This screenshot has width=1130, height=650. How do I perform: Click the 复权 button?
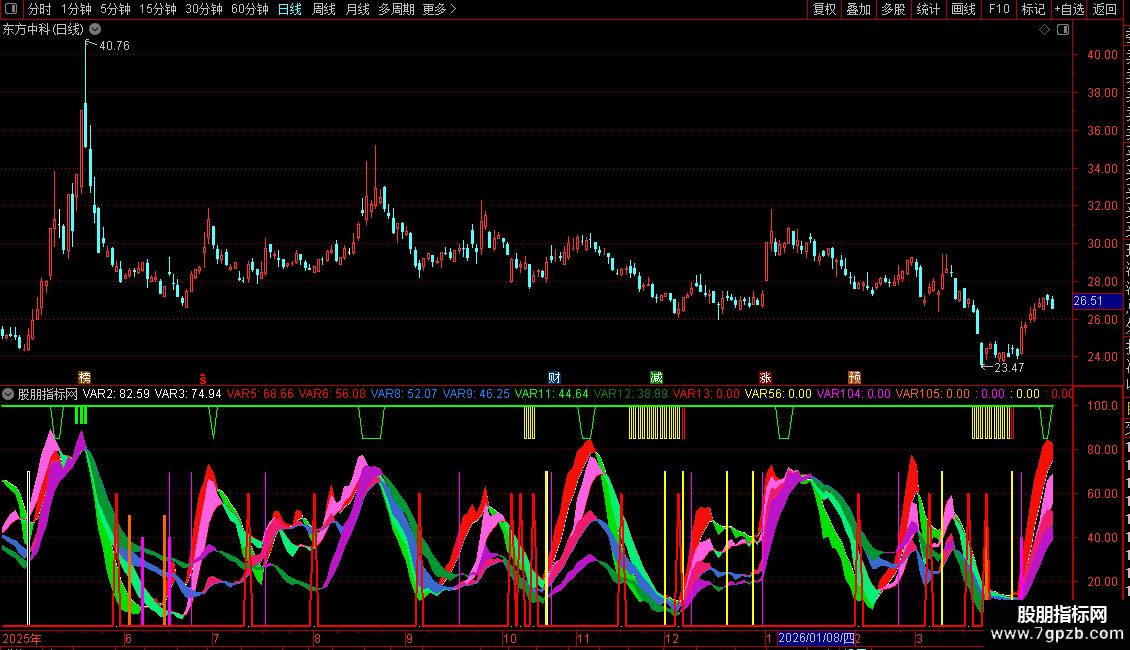(x=824, y=9)
